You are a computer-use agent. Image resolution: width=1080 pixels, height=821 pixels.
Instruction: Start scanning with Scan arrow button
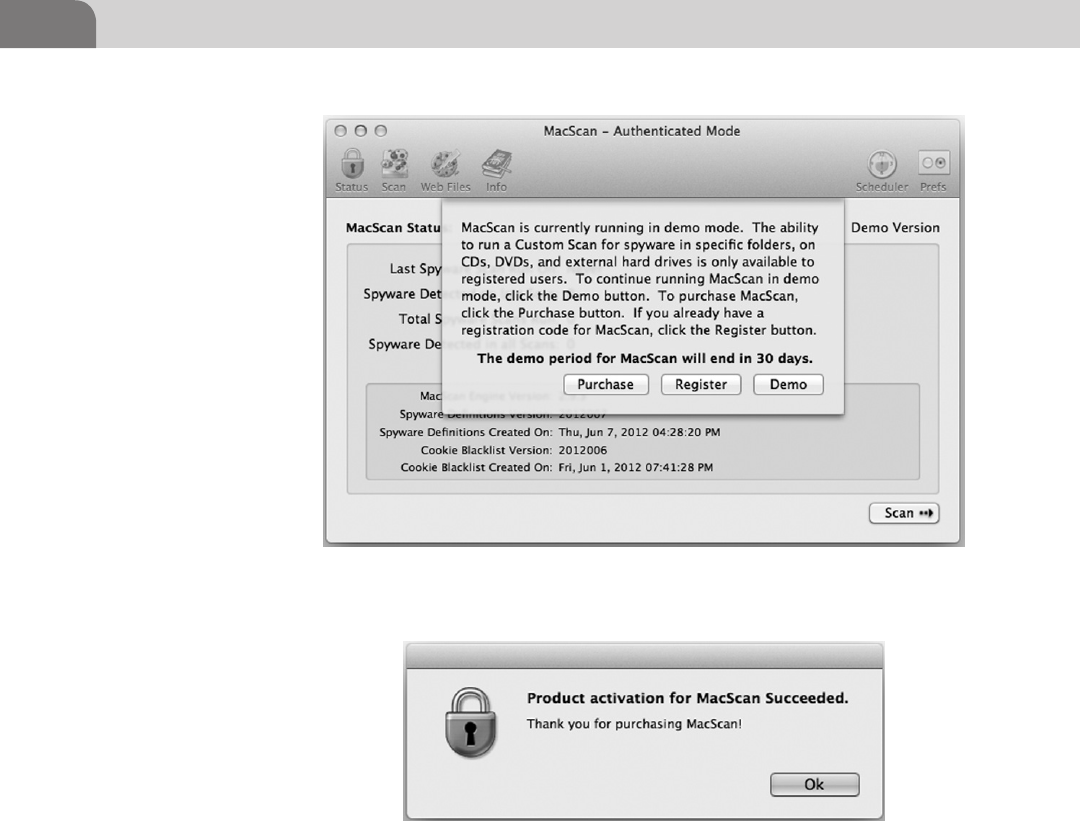(904, 513)
